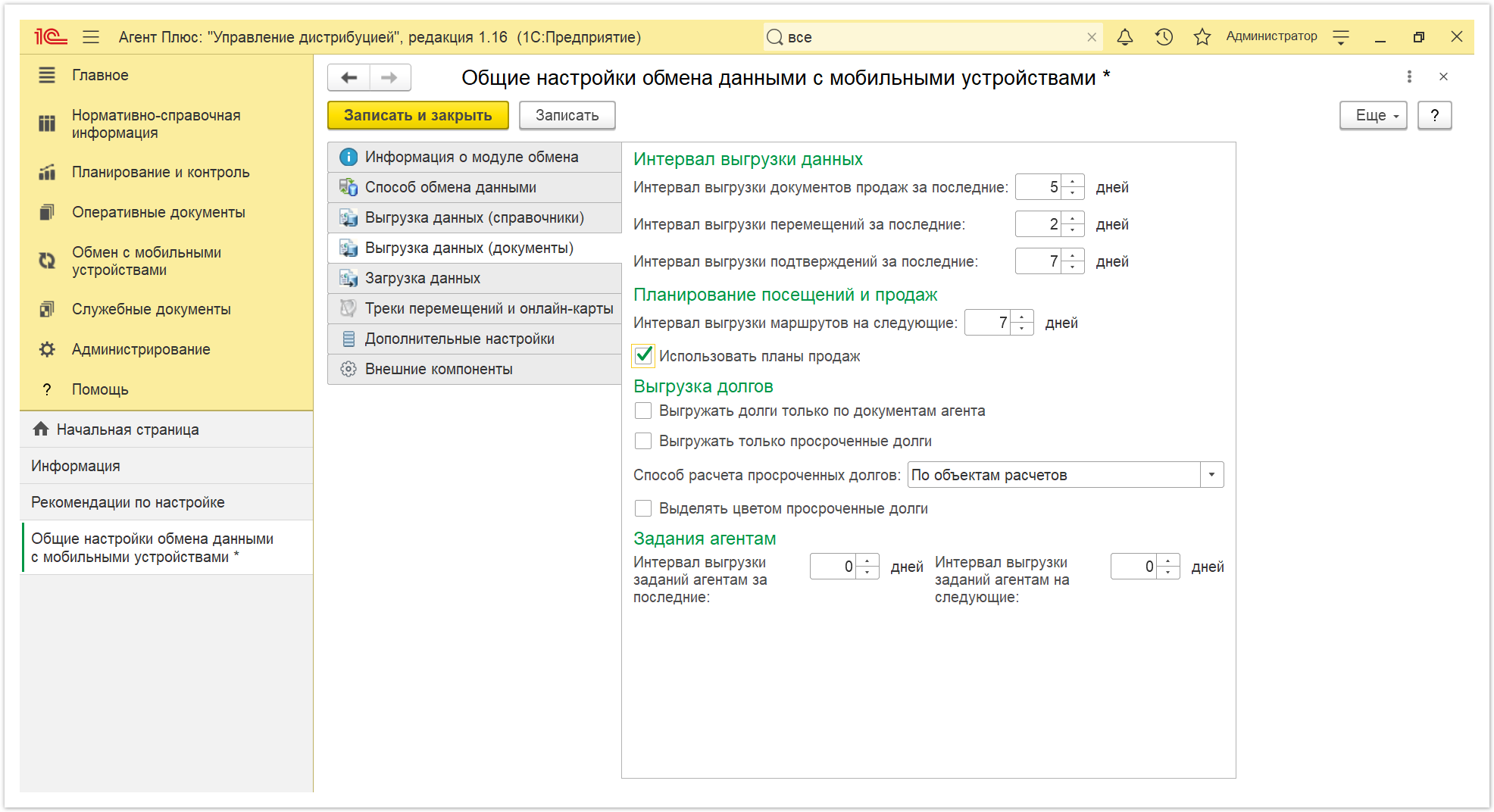Increase подтверждений interval spinner

tap(1073, 255)
